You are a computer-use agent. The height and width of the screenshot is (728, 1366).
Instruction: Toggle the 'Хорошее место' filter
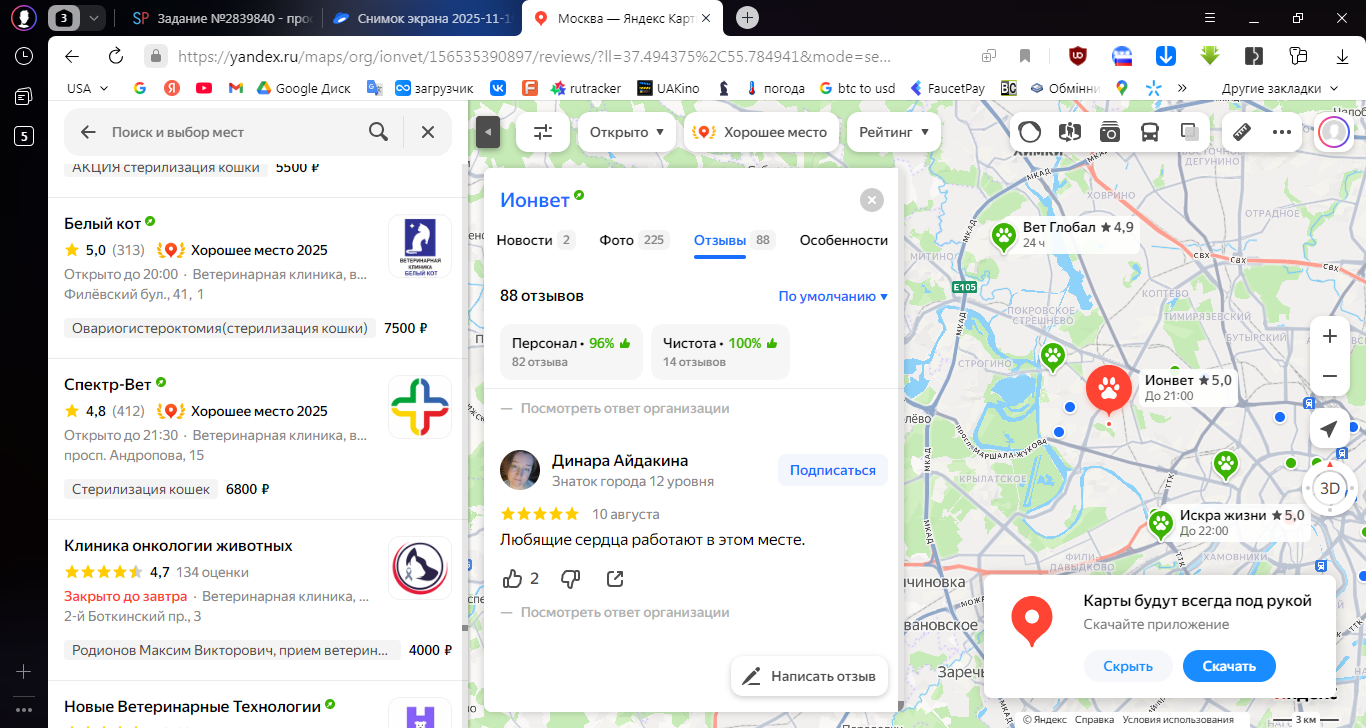coord(762,132)
